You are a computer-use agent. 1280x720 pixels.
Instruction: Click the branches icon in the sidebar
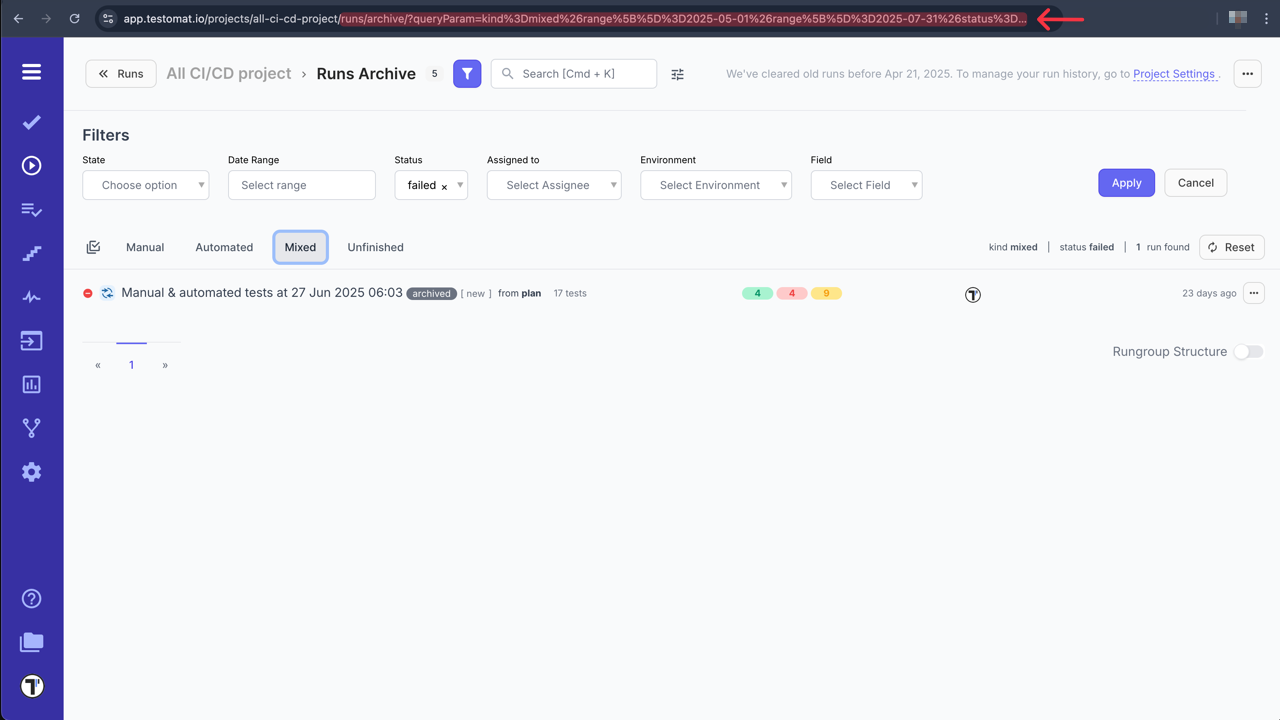coord(31,427)
